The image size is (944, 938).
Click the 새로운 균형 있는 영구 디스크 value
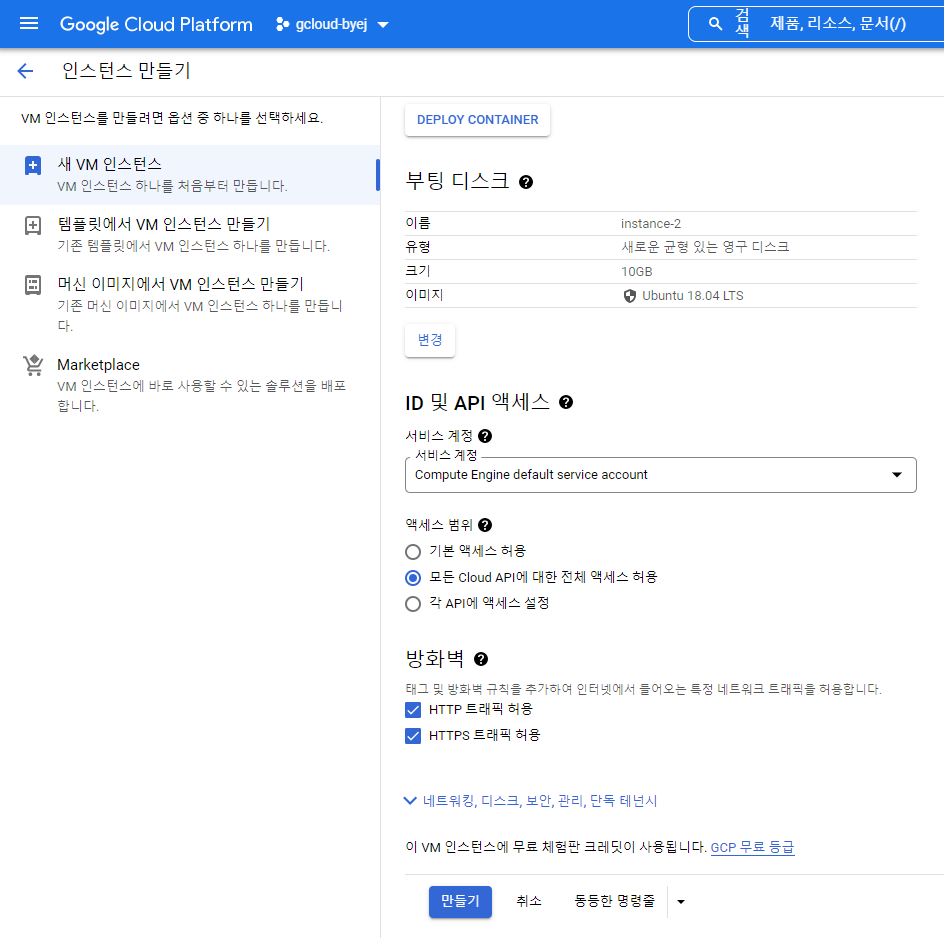(x=705, y=247)
